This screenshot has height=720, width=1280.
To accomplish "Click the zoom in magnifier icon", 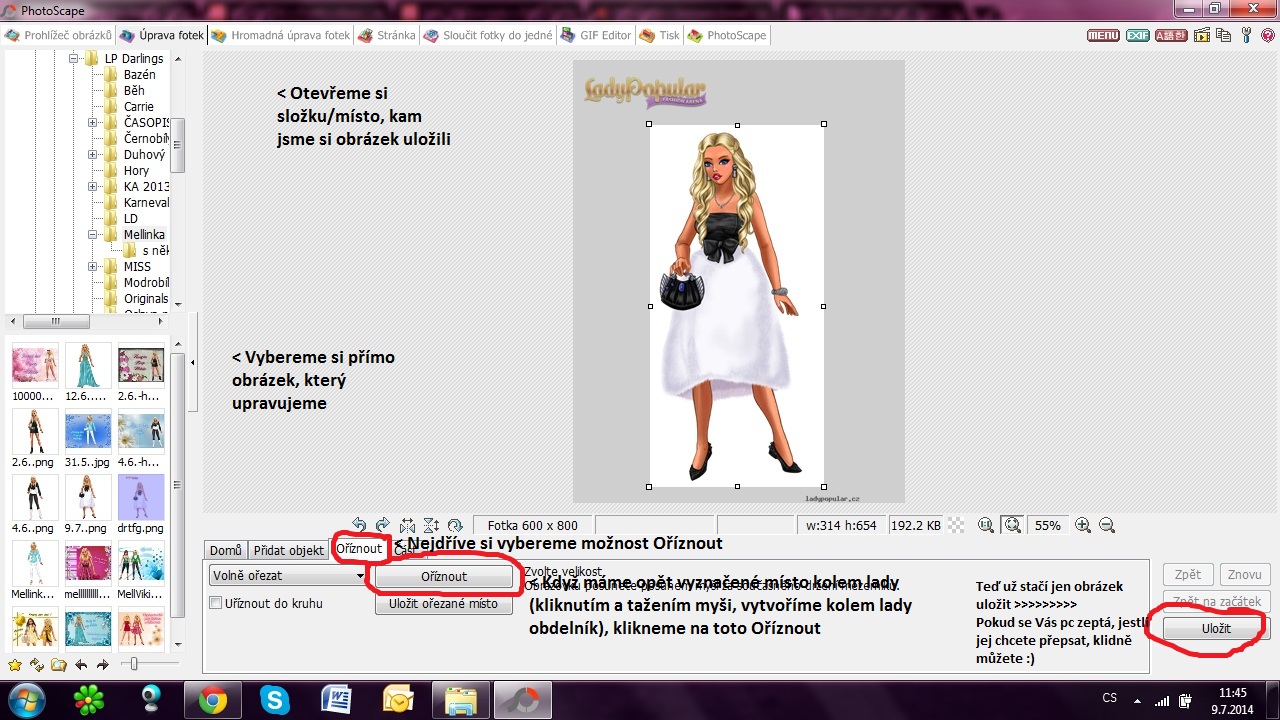I will coord(1083,525).
